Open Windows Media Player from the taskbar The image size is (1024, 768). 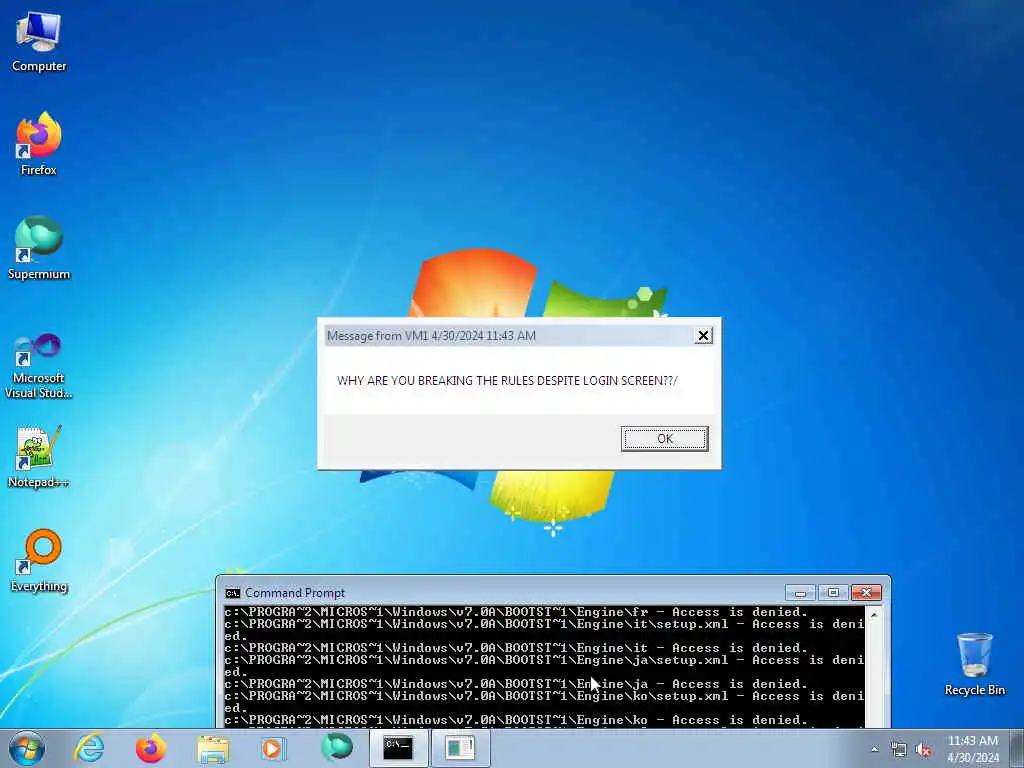pyautogui.click(x=274, y=748)
